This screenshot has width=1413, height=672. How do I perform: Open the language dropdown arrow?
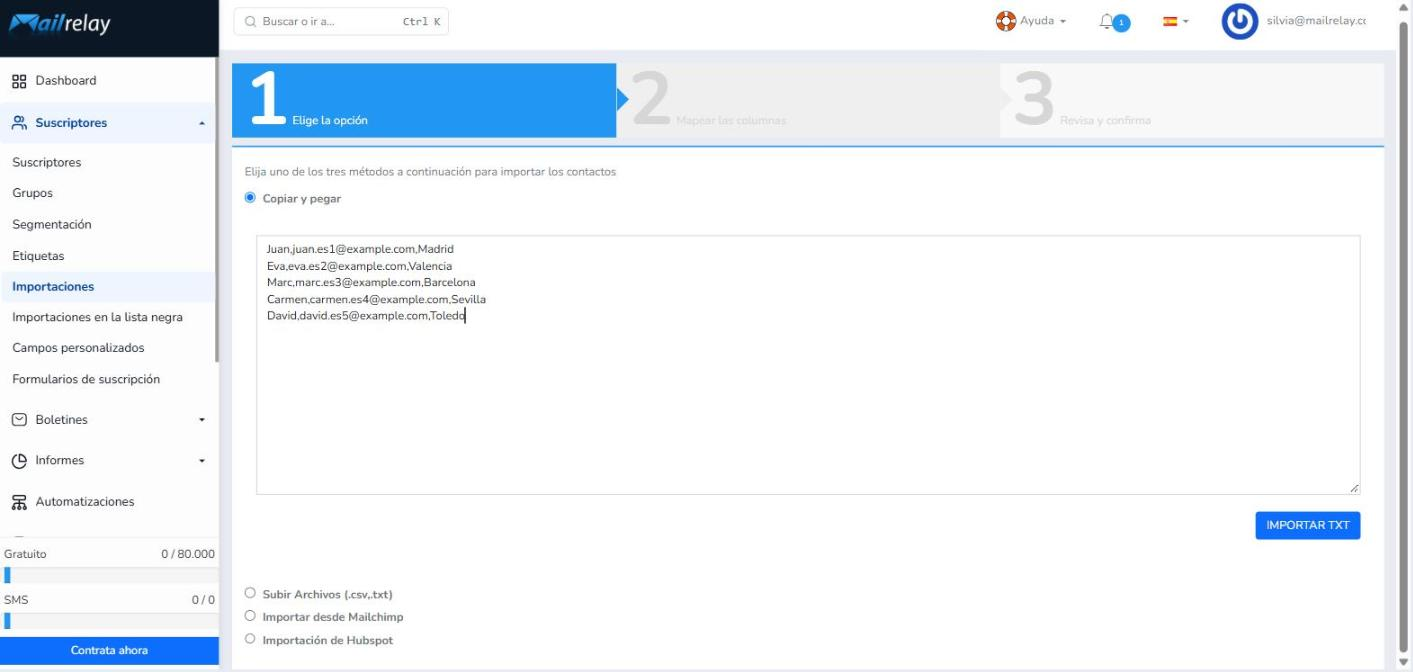point(1185,21)
